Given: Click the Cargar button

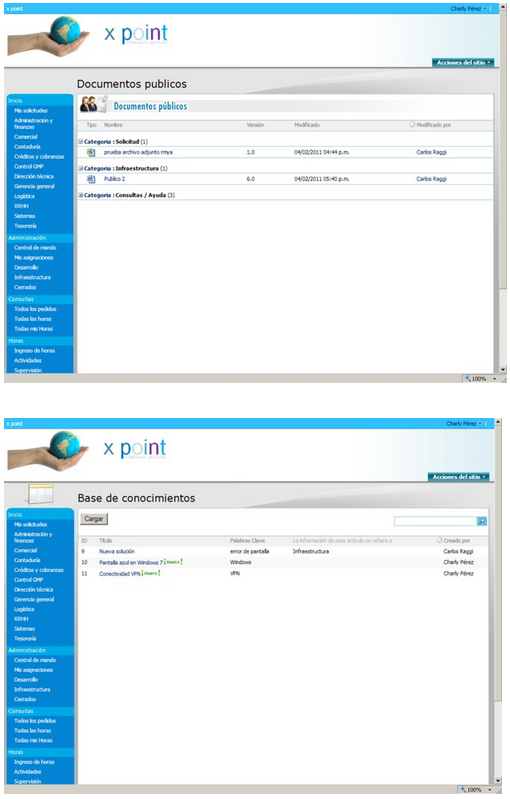Looking at the screenshot, I should pyautogui.click(x=94, y=519).
